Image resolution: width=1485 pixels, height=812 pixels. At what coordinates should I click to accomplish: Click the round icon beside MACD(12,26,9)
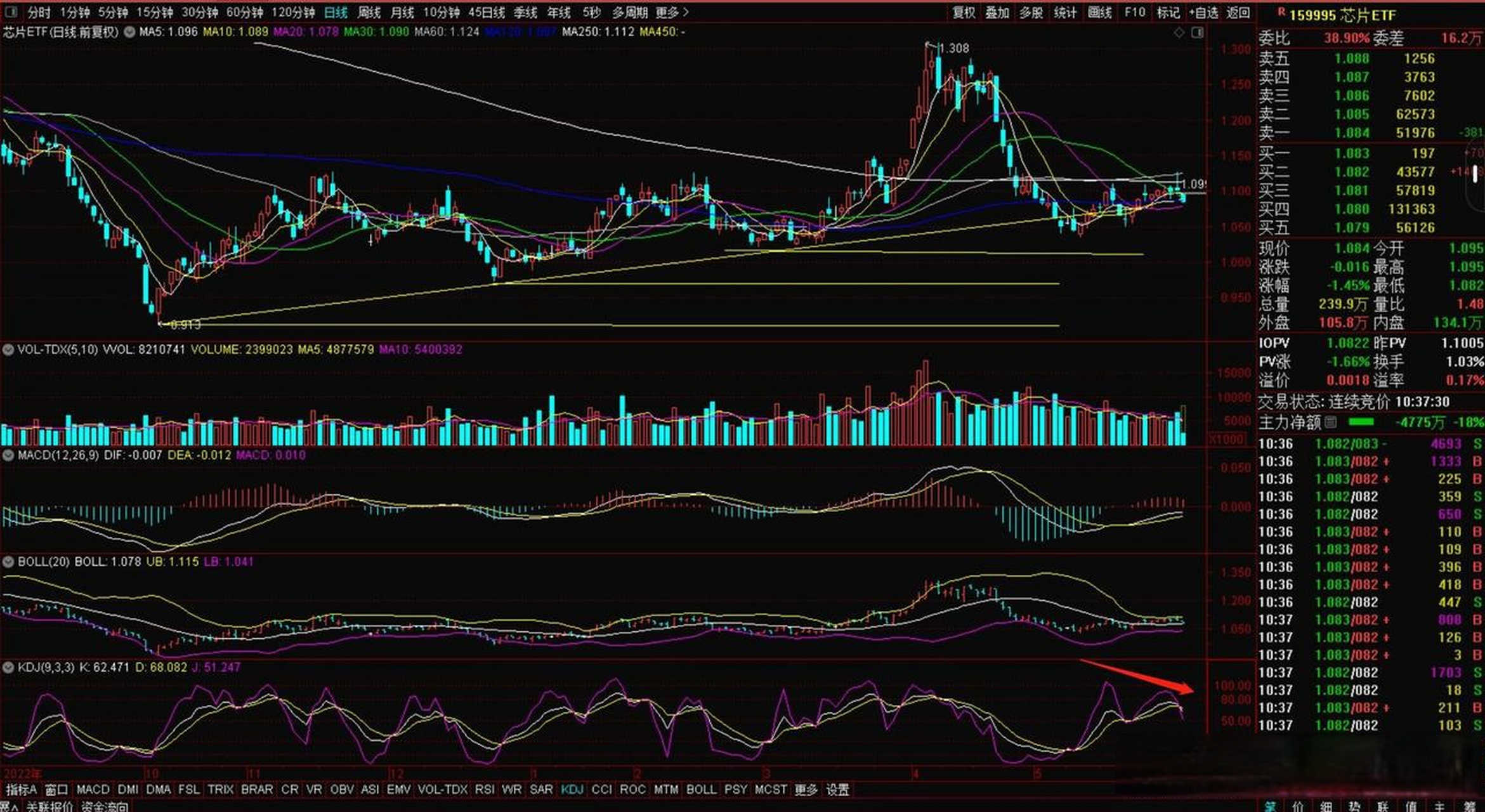(9, 455)
